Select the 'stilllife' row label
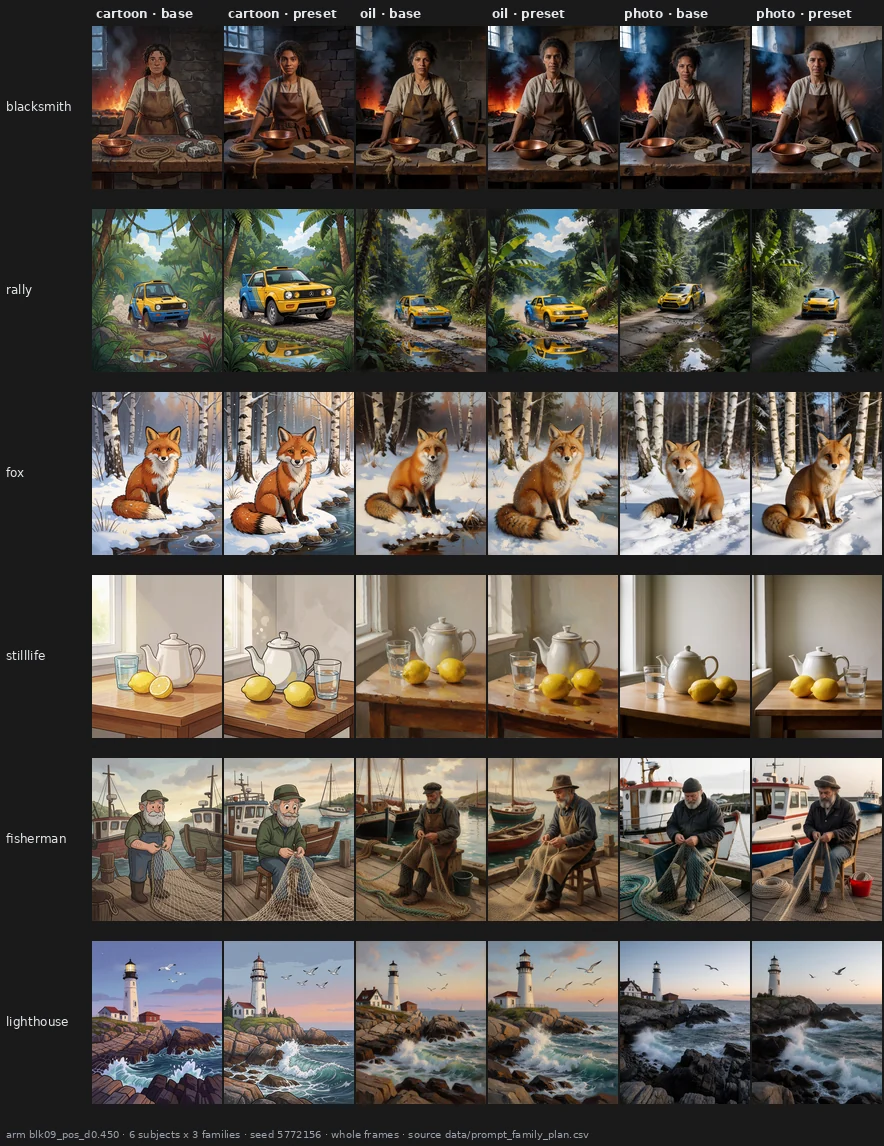This screenshot has width=884, height=1146. [x=26, y=656]
